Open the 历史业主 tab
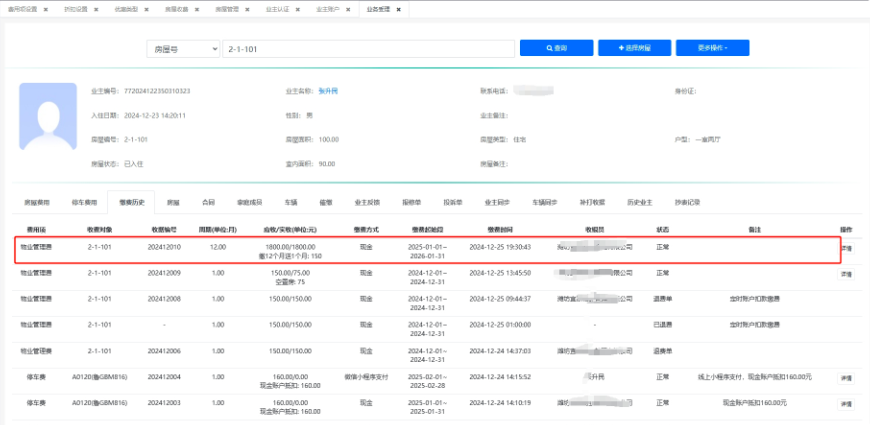 638,202
